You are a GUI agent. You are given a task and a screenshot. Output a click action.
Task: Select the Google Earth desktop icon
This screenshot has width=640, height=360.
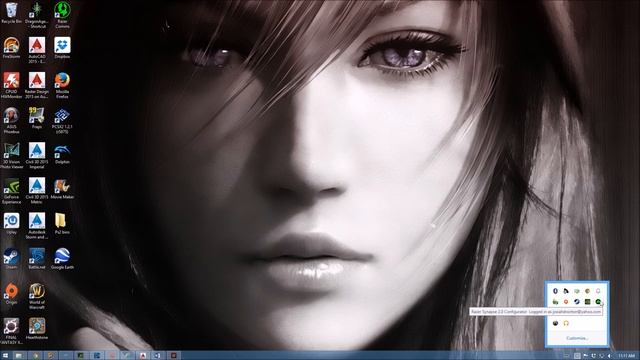click(62, 258)
